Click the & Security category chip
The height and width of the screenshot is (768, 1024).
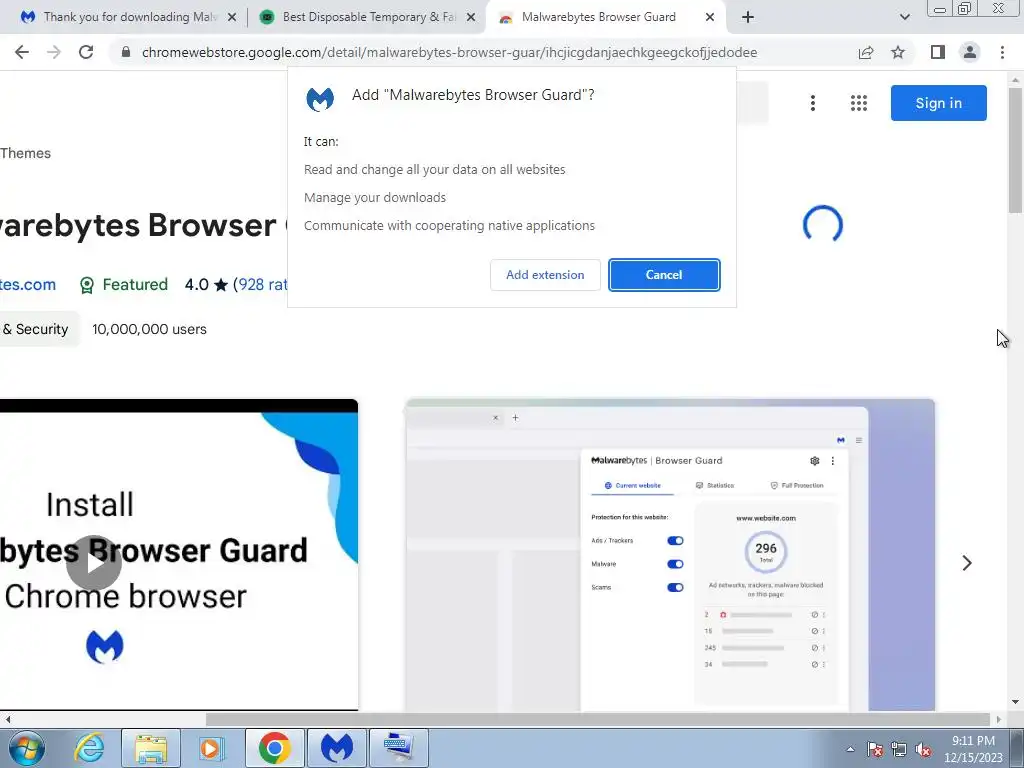coord(38,329)
